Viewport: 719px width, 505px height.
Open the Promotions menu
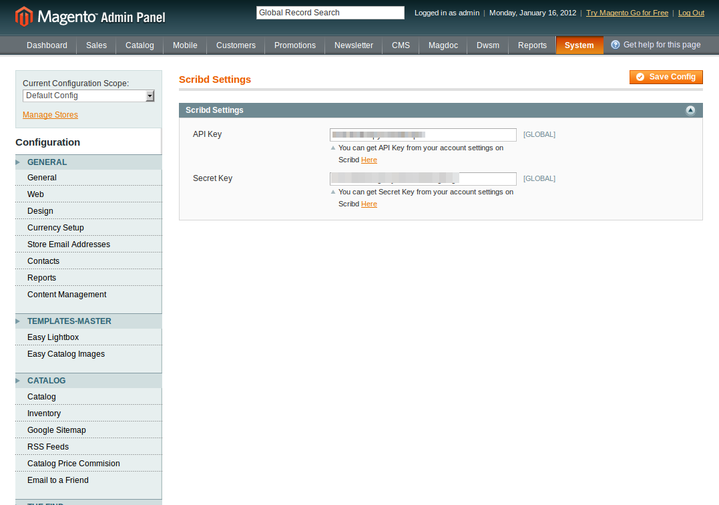coord(295,46)
